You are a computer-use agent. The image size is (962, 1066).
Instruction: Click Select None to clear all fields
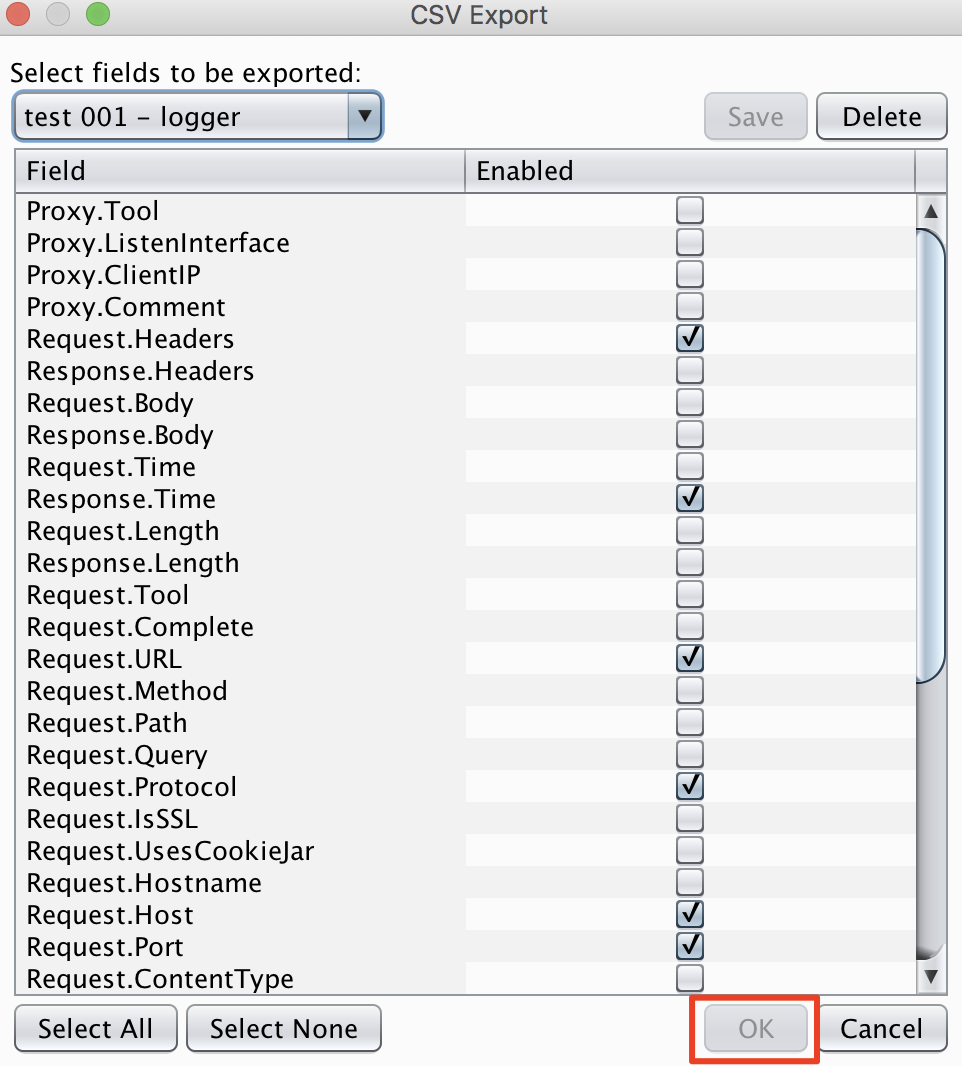(283, 1028)
